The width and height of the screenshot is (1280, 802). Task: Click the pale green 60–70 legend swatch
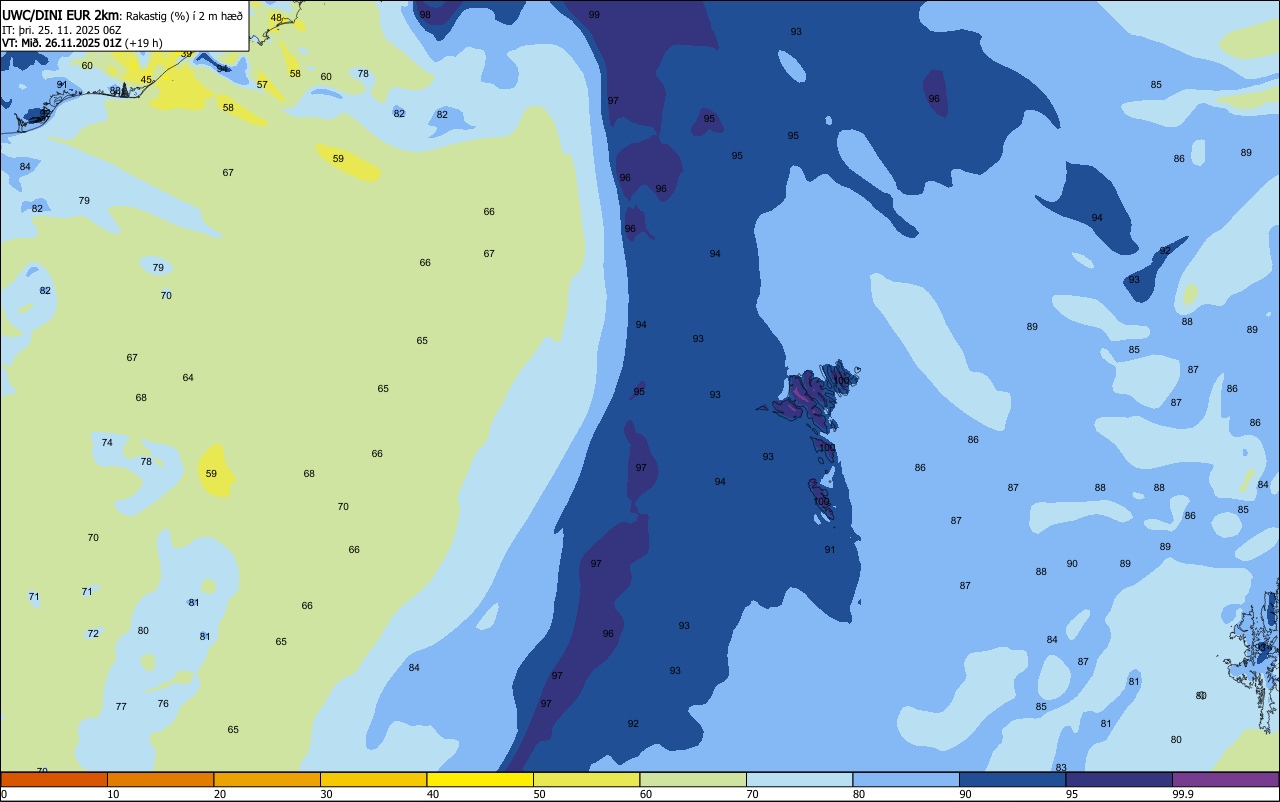point(693,779)
